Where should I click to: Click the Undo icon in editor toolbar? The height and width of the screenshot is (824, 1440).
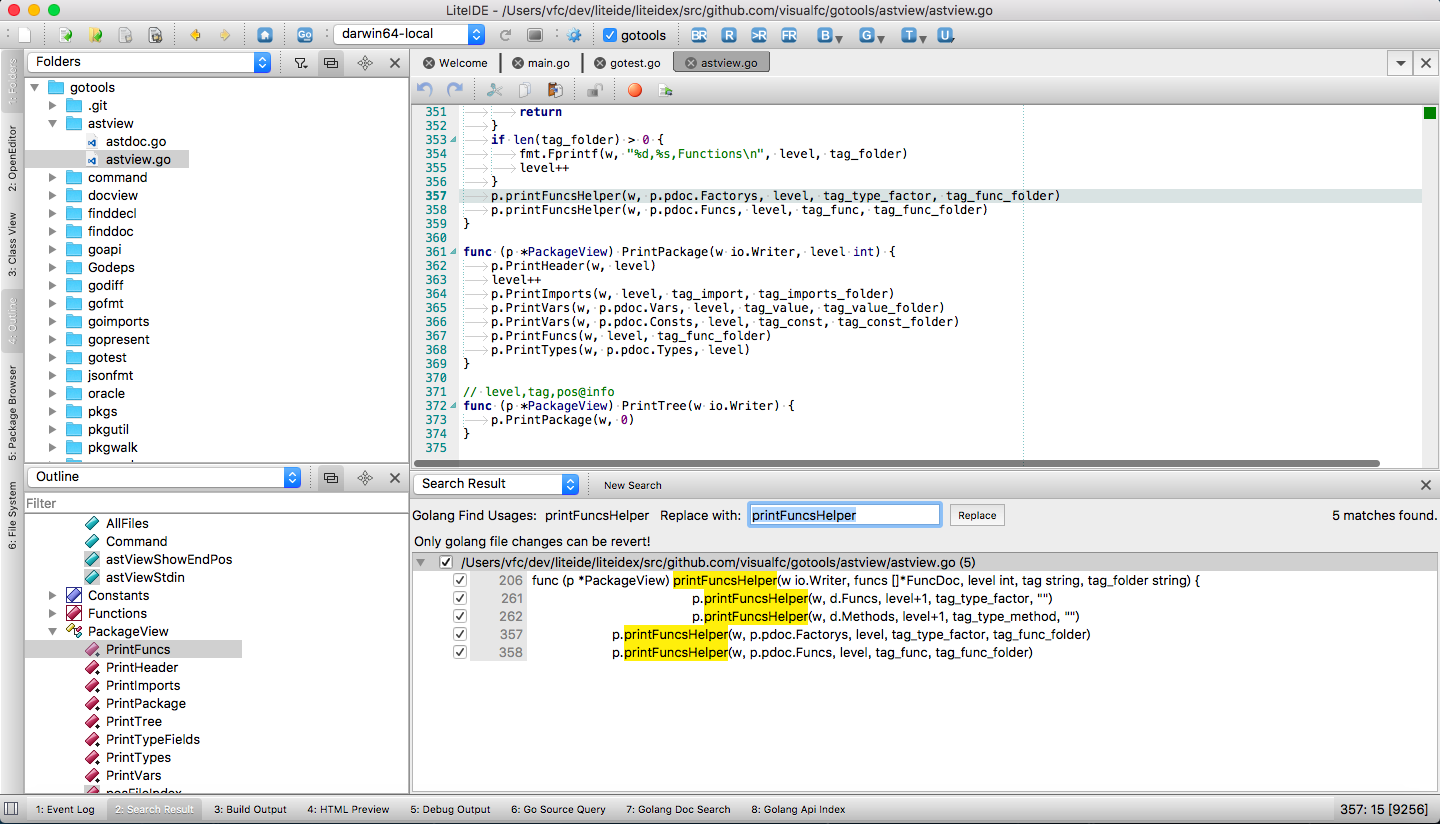(425, 90)
